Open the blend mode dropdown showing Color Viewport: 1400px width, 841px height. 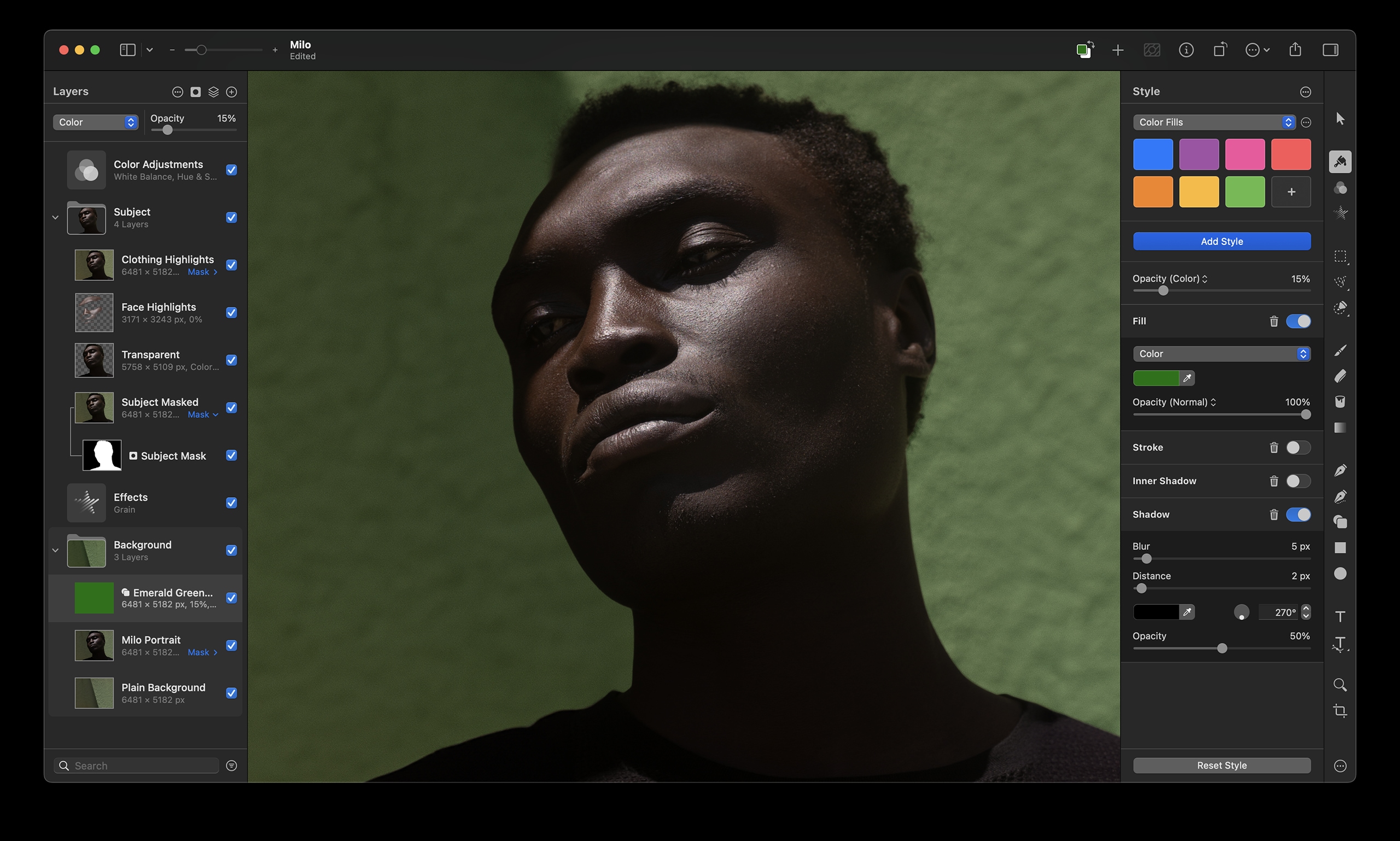point(95,122)
